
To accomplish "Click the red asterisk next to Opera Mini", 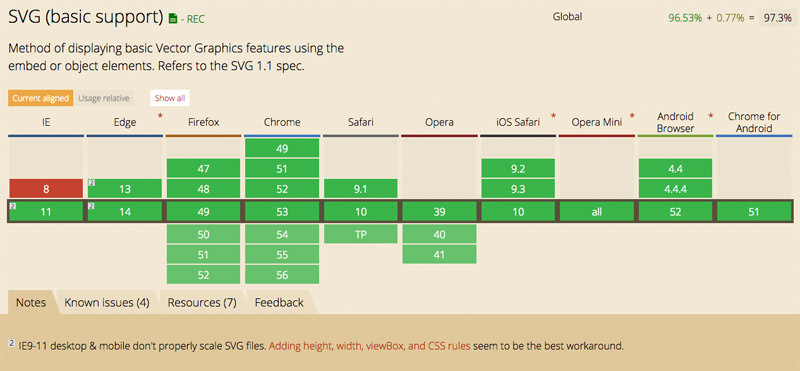I will pyautogui.click(x=632, y=116).
